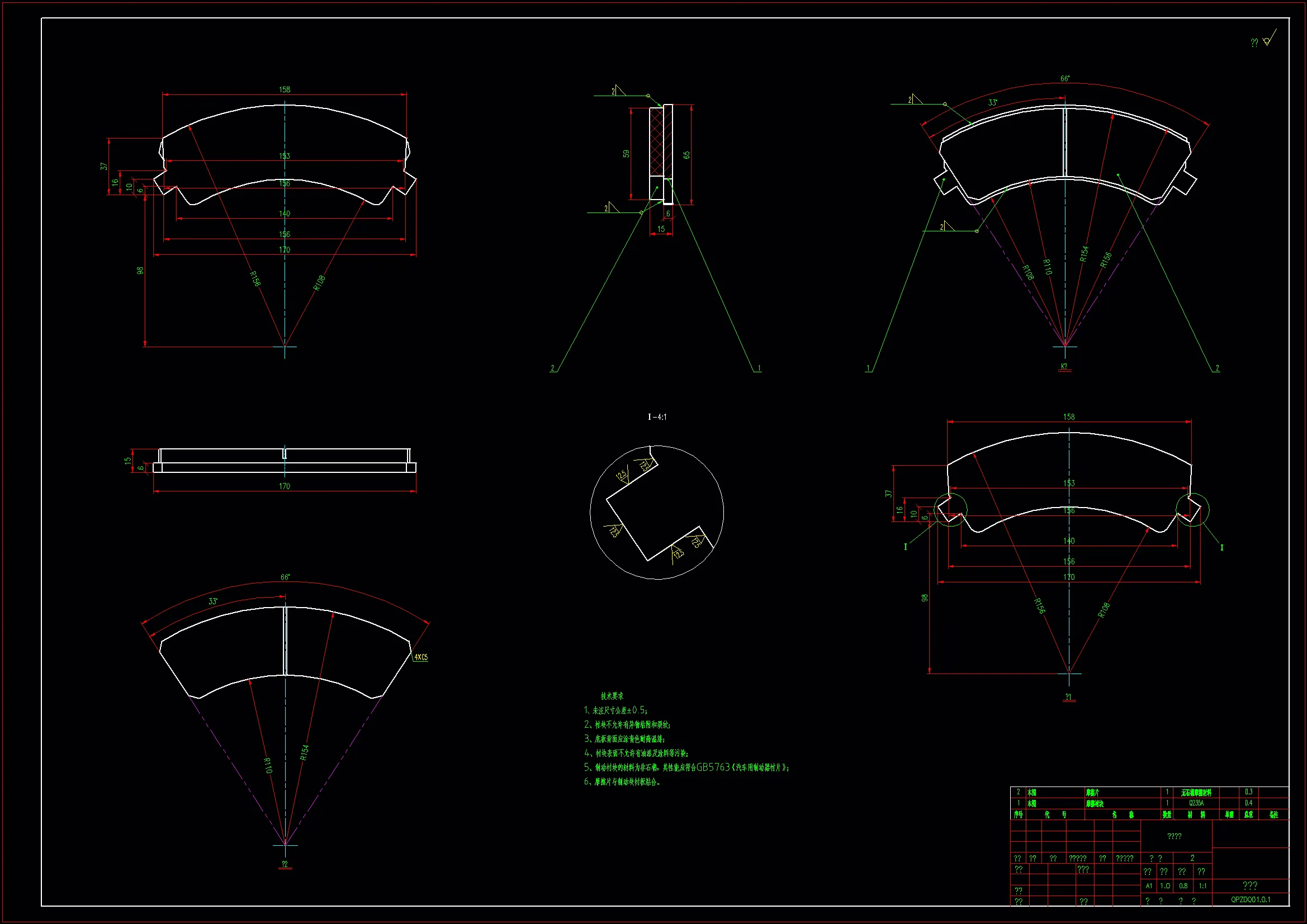Image resolution: width=1307 pixels, height=924 pixels.
Task: Click the 0.3 weight value in parts list
Action: (1248, 792)
